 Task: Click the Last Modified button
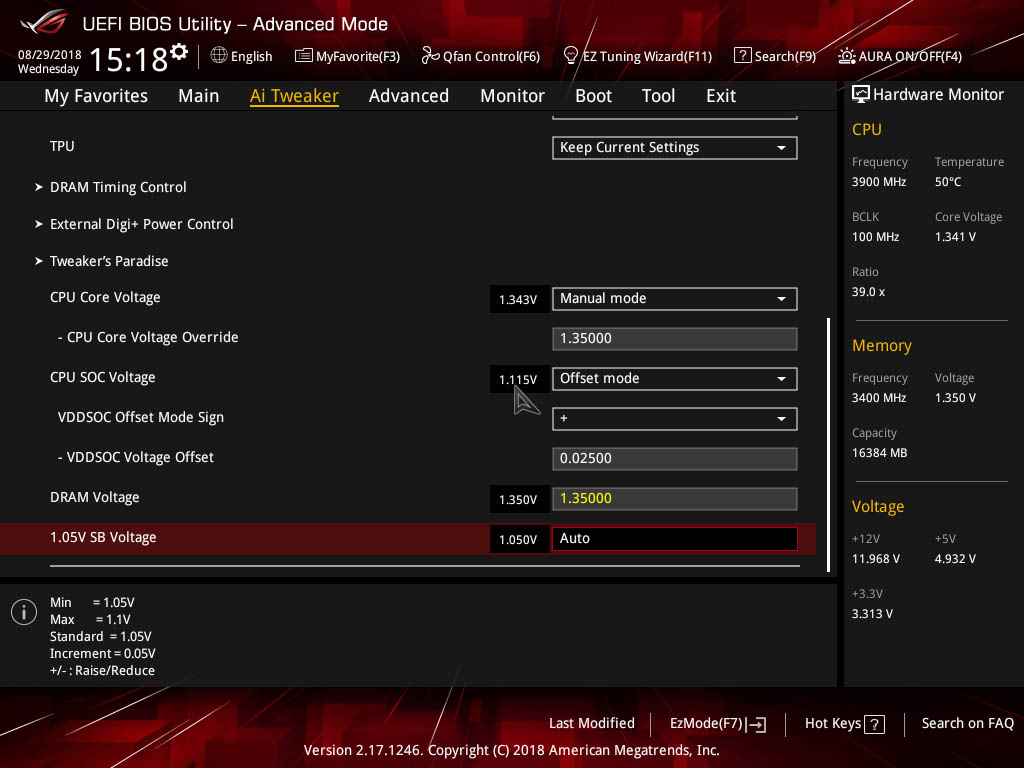(592, 724)
